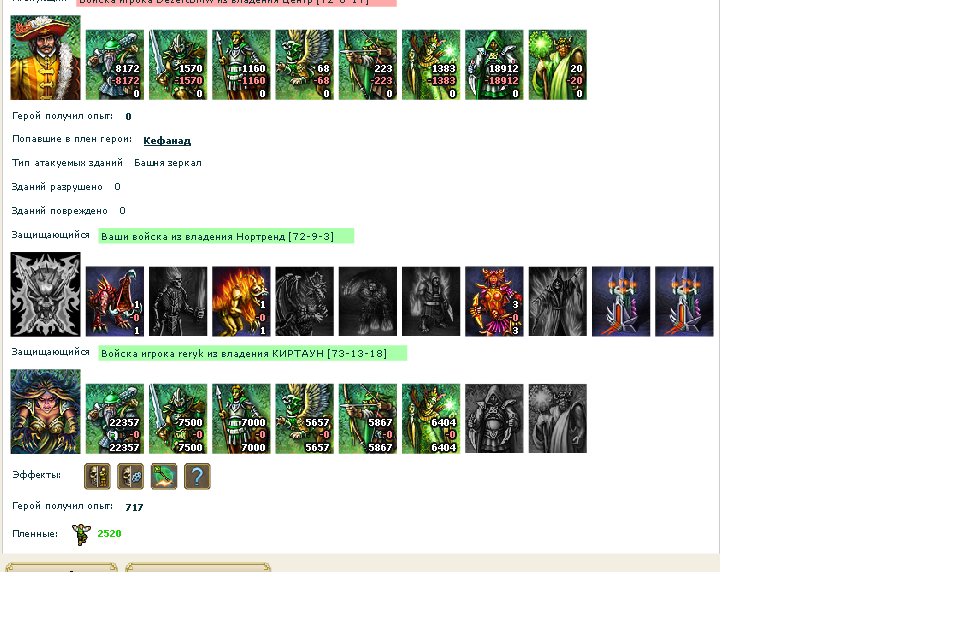Select the reryk archer unit showing 5867

(x=367, y=419)
